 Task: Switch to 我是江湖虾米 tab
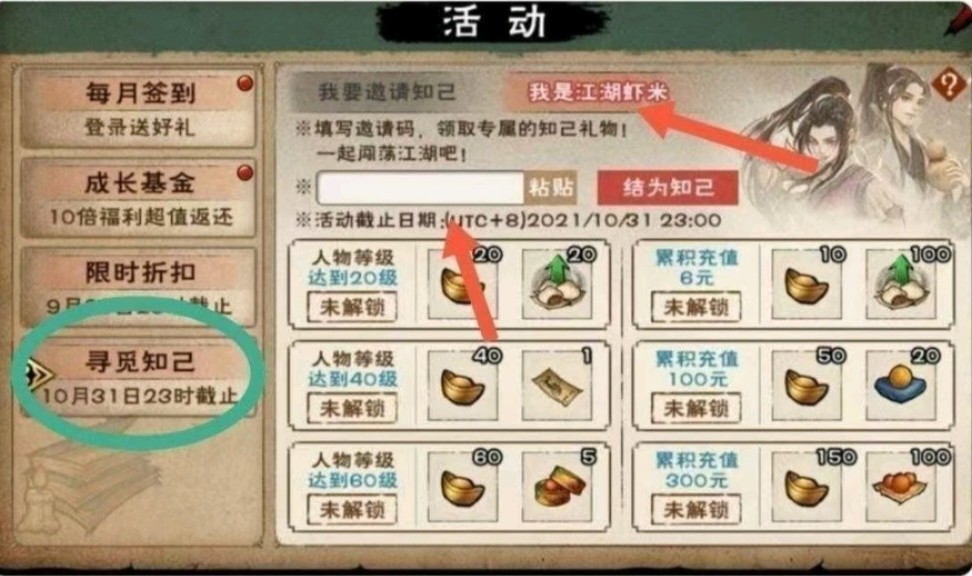[x=596, y=92]
